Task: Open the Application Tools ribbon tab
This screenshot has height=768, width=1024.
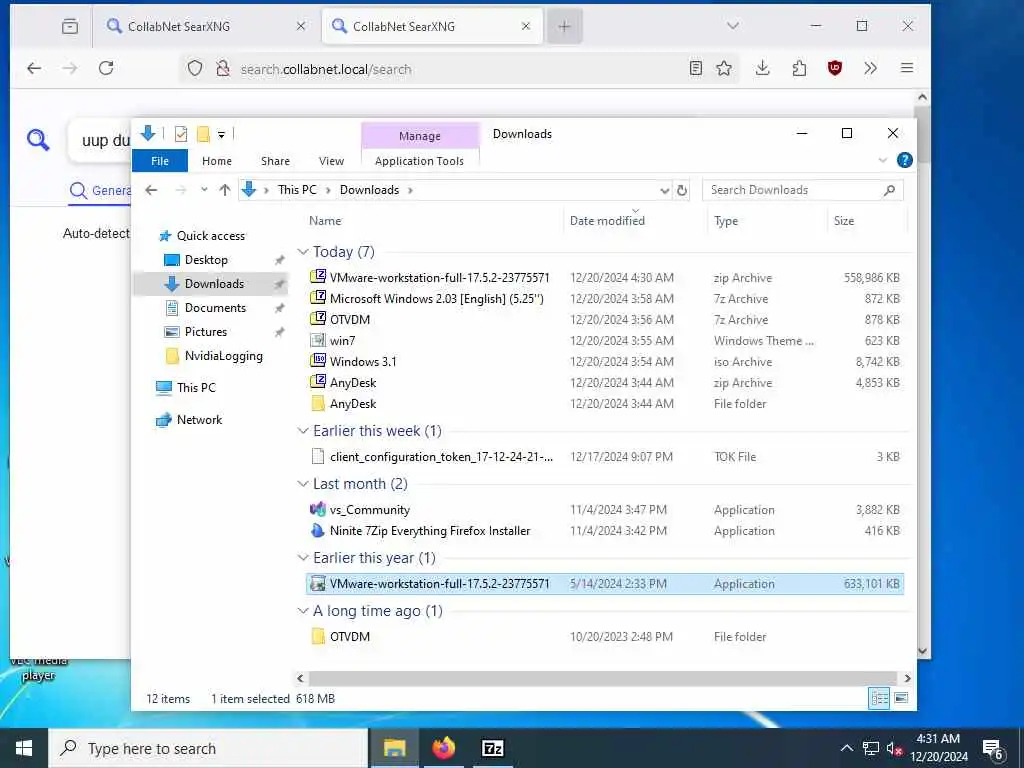Action: pyautogui.click(x=419, y=161)
